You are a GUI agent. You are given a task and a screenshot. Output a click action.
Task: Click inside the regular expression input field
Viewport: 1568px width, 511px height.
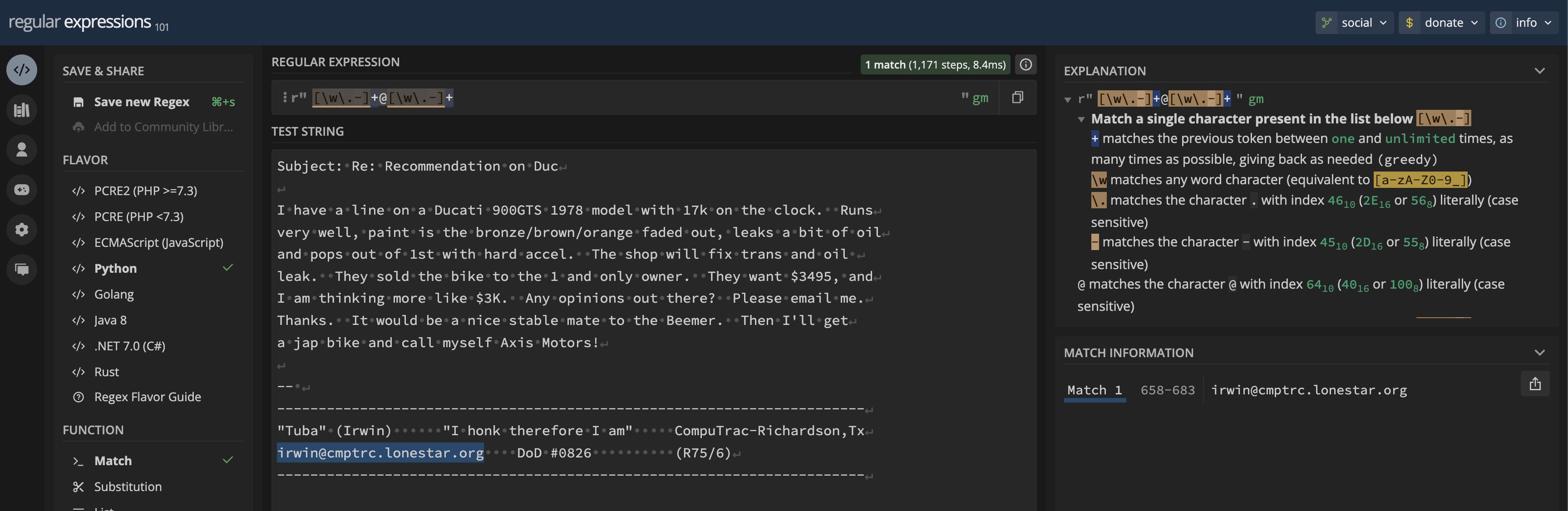pos(670,98)
